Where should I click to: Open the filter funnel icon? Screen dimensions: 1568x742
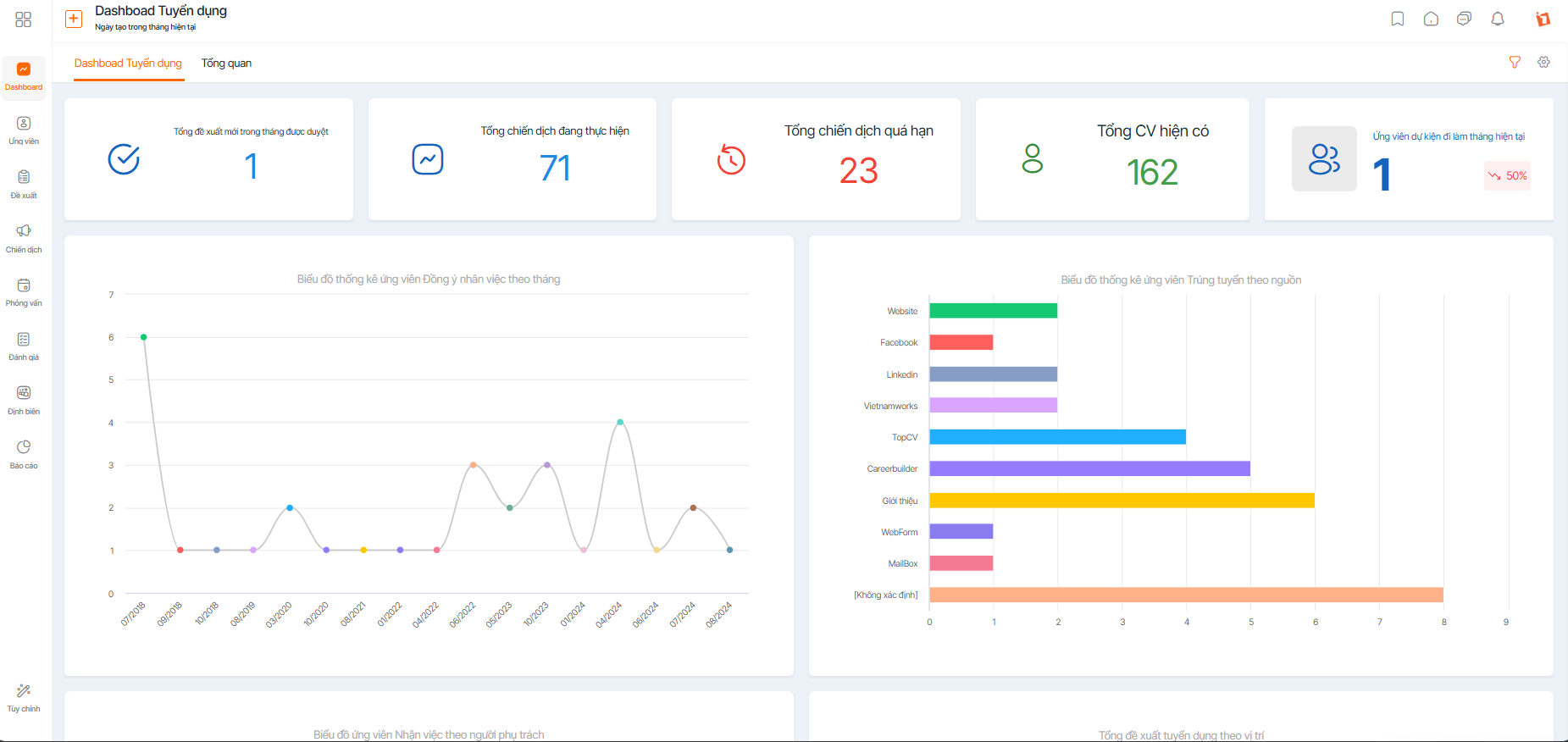coord(1515,63)
